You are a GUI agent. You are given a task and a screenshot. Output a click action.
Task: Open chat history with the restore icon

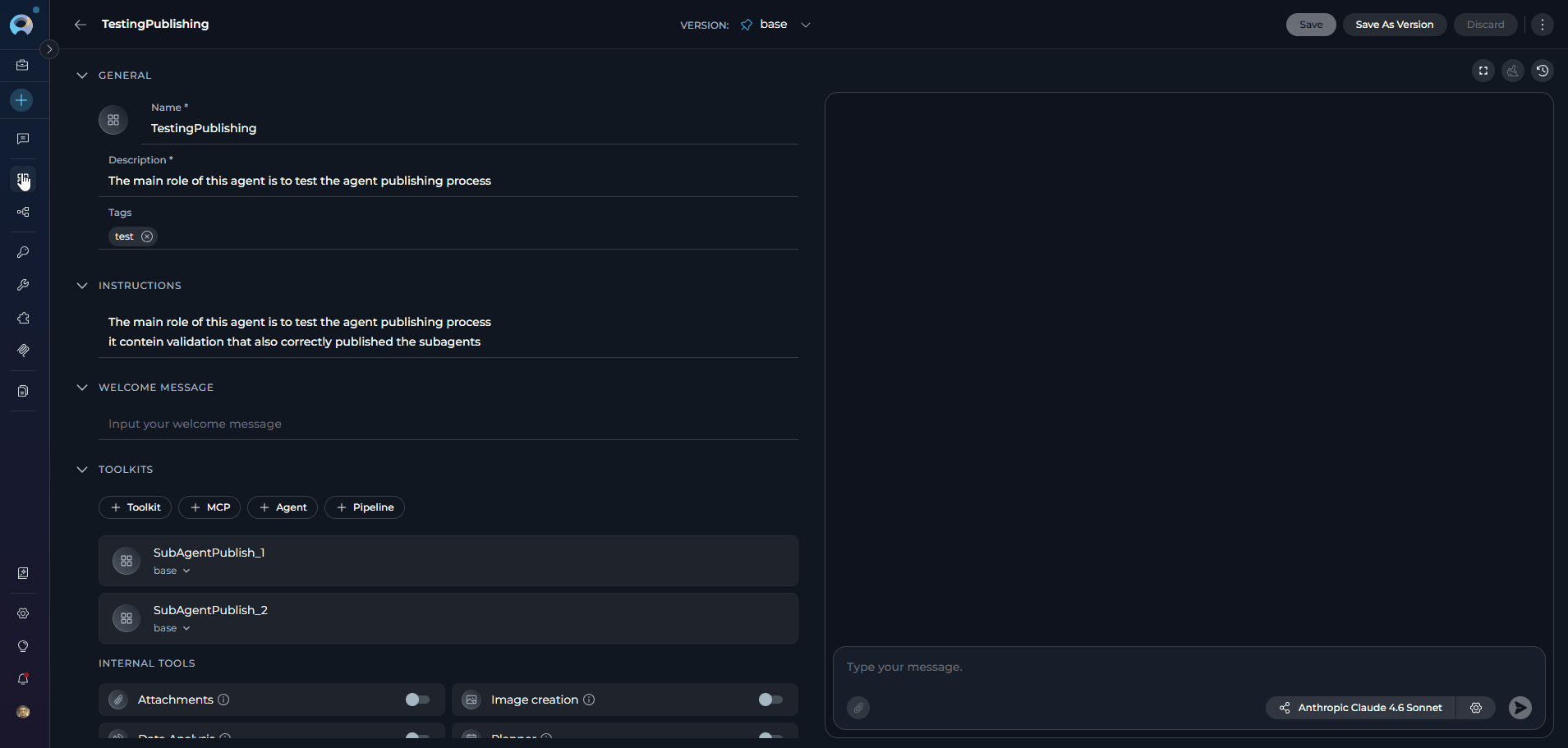click(1543, 71)
